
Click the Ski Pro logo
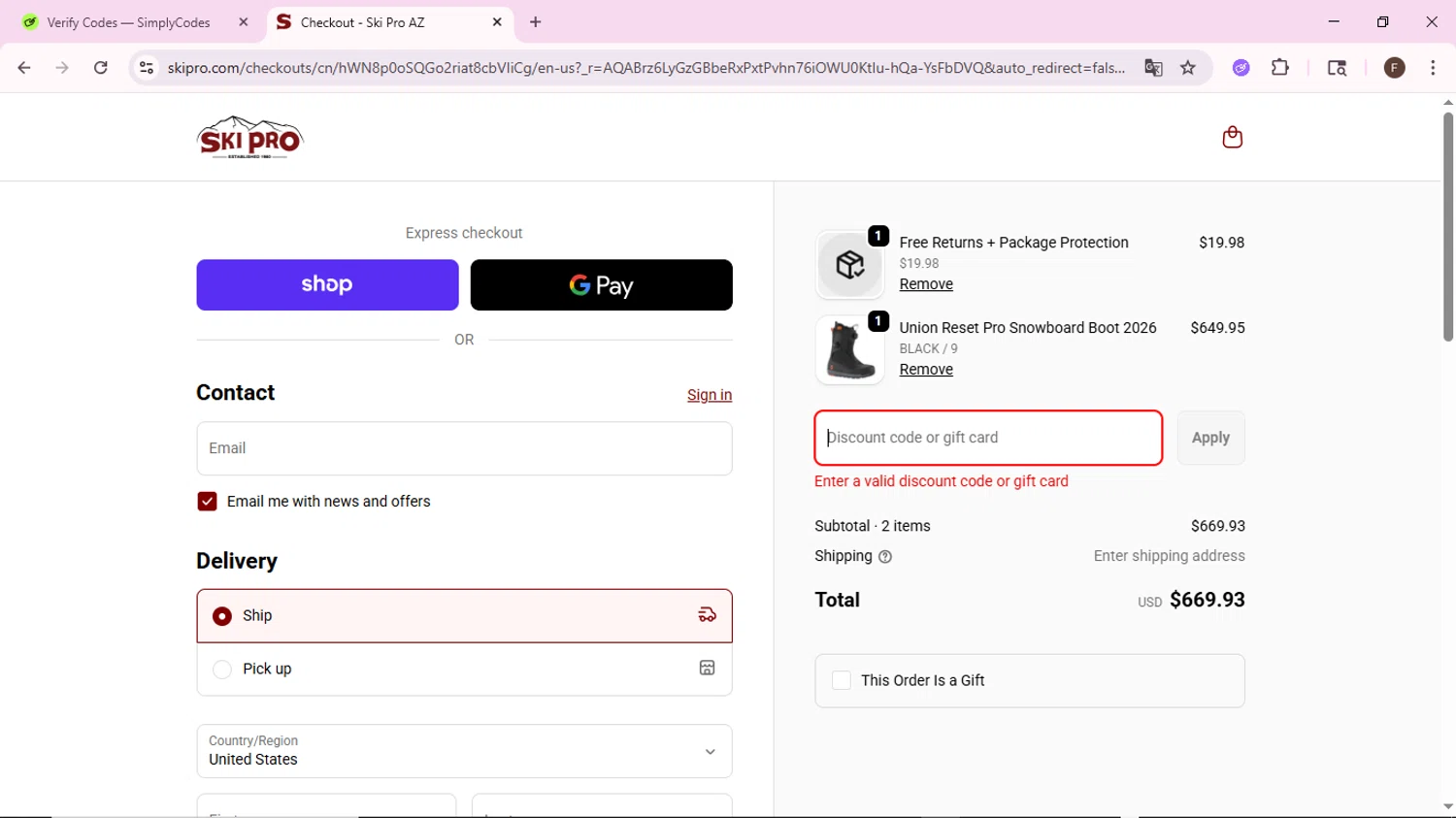pyautogui.click(x=249, y=137)
